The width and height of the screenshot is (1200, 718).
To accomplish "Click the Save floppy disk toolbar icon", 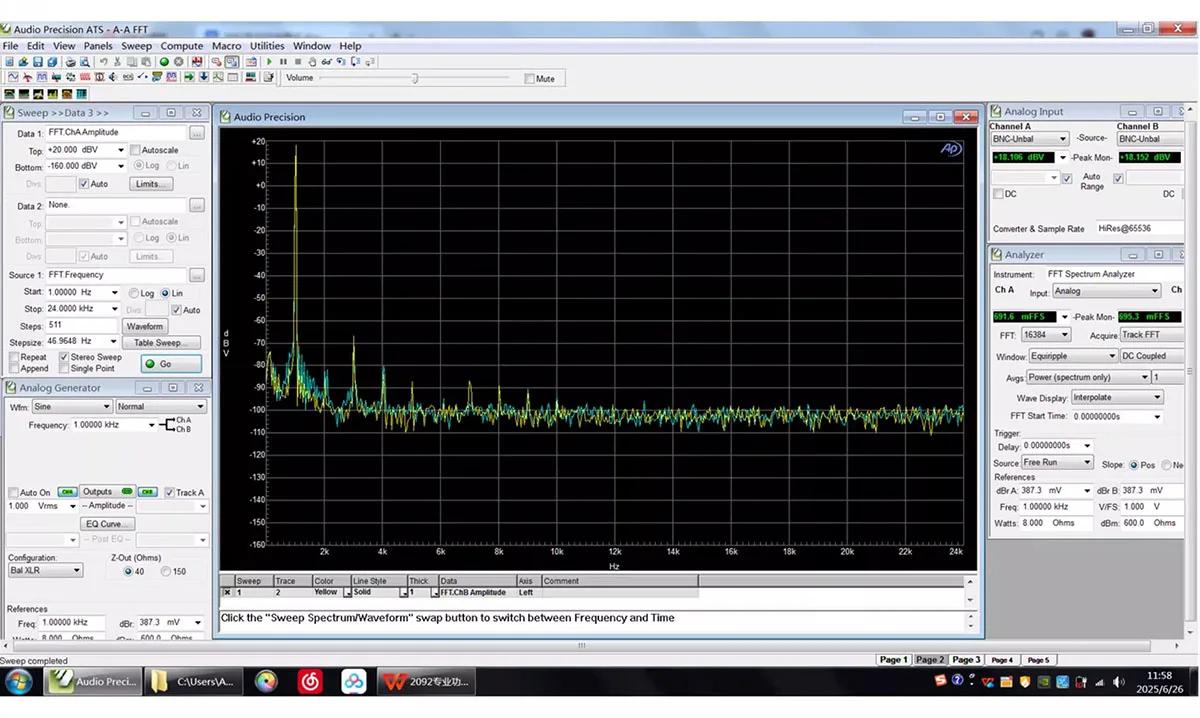I will [38, 62].
